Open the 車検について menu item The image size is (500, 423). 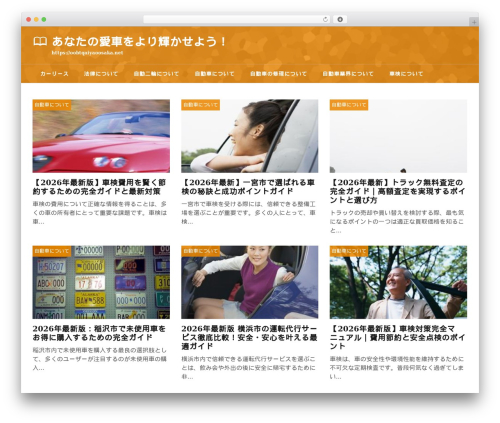pyautogui.click(x=406, y=74)
